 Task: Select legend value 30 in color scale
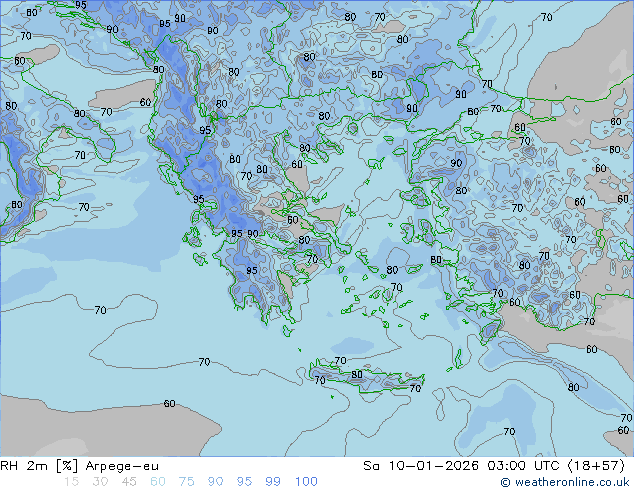100,482
